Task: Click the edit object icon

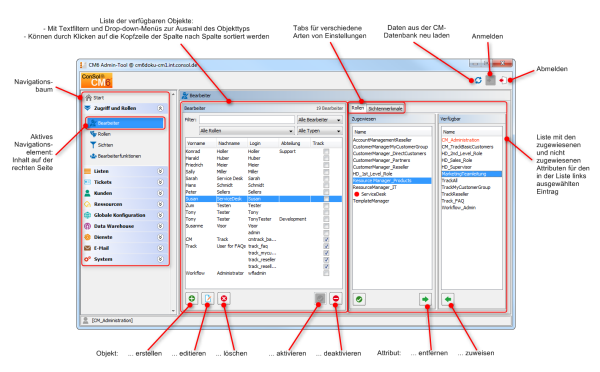Action: (208, 299)
